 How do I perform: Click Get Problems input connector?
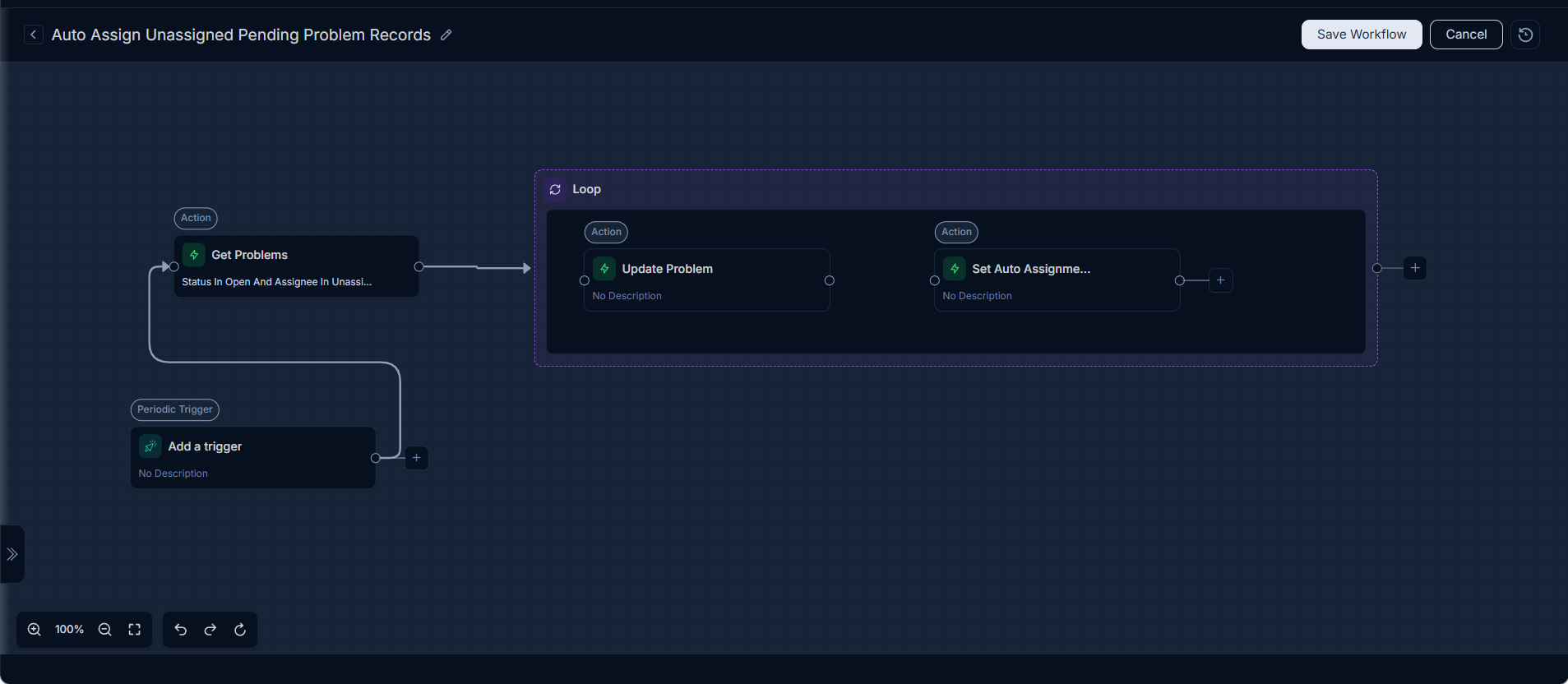[174, 266]
